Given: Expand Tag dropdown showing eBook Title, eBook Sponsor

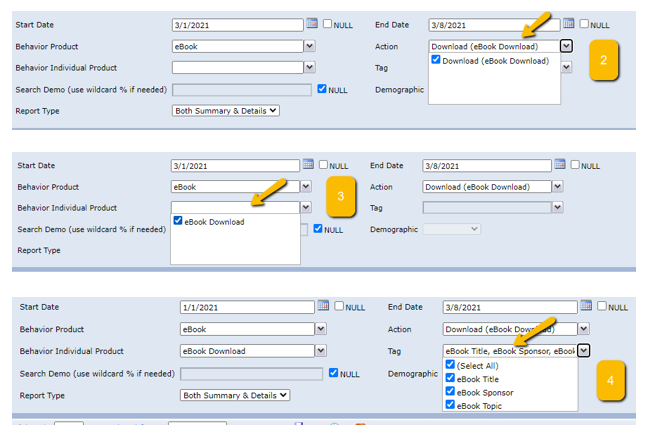Looking at the screenshot, I should point(584,350).
